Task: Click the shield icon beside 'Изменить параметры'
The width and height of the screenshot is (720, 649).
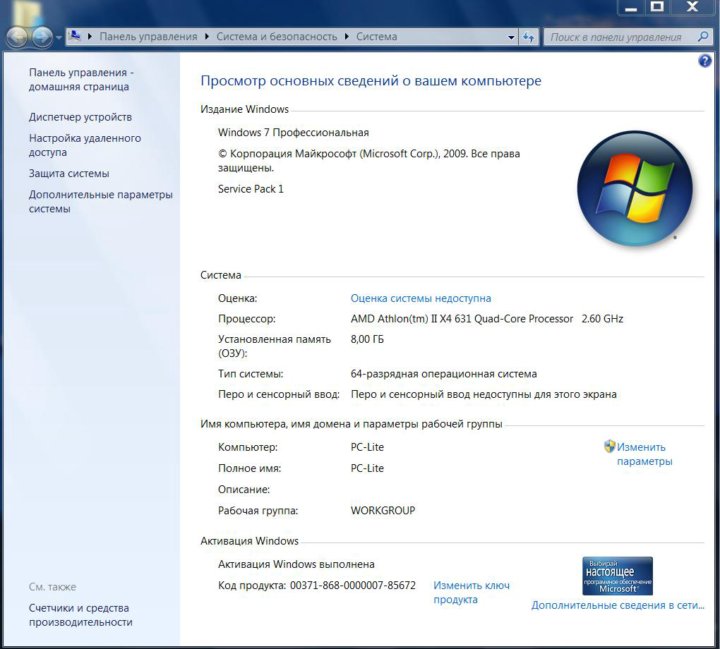Action: (x=609, y=446)
